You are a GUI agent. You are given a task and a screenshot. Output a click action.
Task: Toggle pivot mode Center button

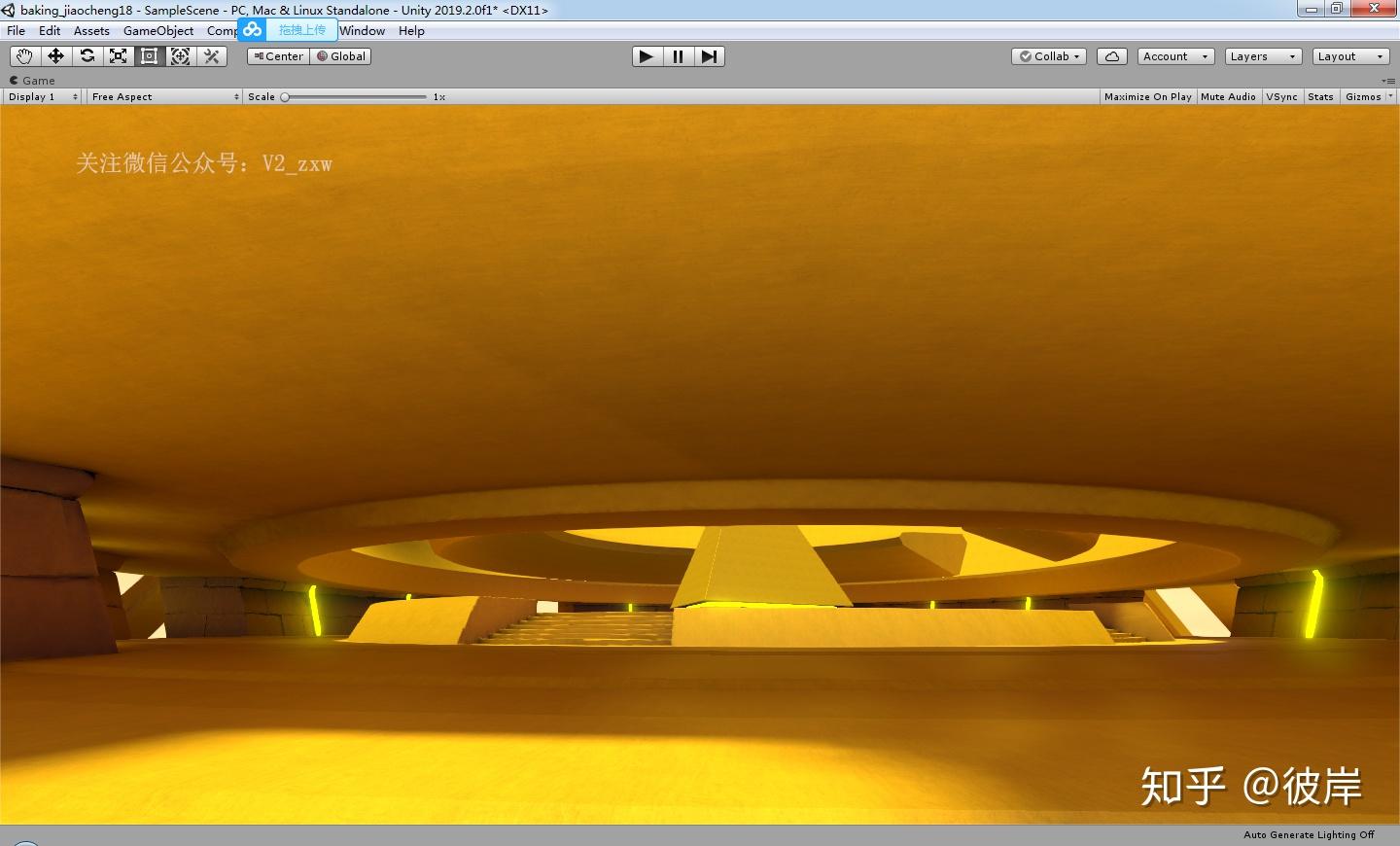pos(278,56)
